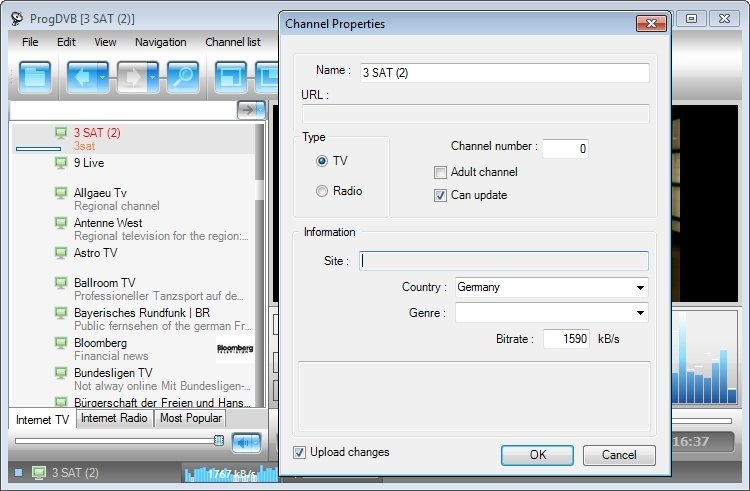Select the TV radio button
The width and height of the screenshot is (750, 491).
[x=322, y=161]
